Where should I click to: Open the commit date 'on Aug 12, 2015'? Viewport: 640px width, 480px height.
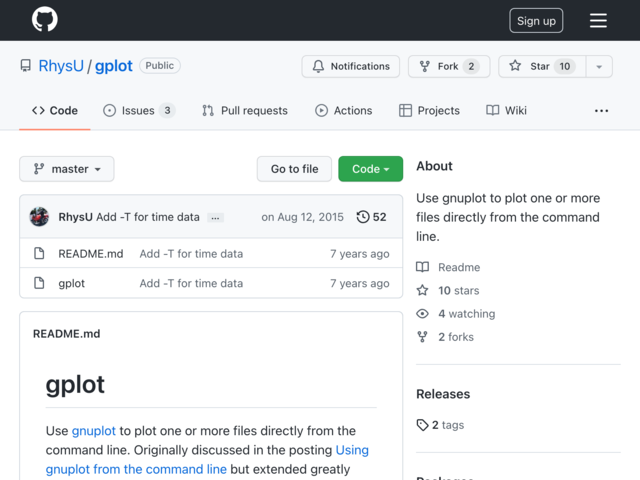[x=302, y=217]
